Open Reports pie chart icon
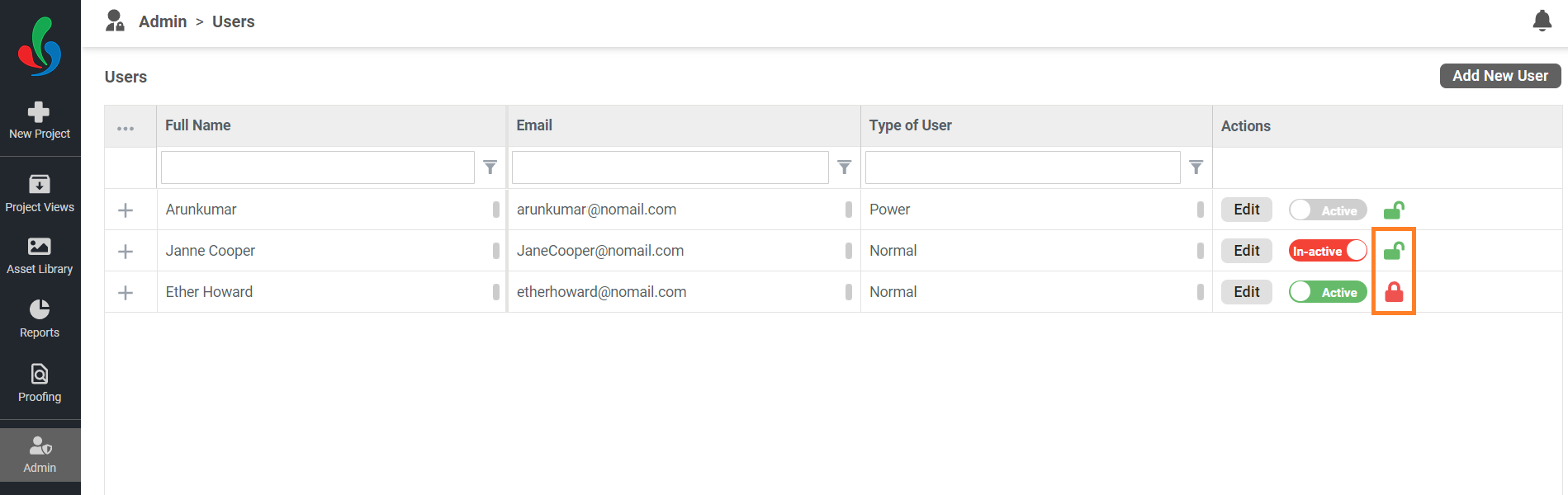Viewport: 1568px width, 495px height. coord(40,309)
